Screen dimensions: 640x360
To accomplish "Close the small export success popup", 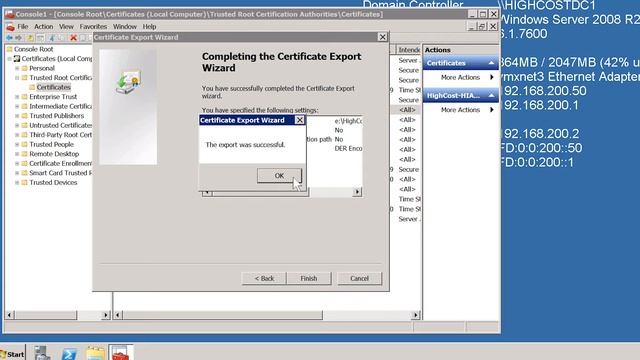I will coord(300,120).
